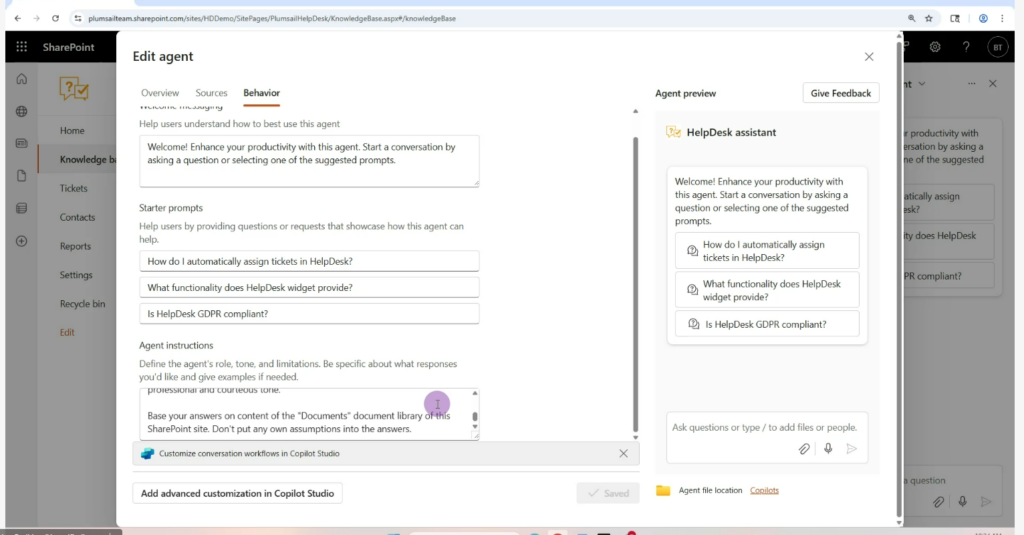1024x535 pixels.
Task: Switch to the Sources tab
Action: coord(212,93)
